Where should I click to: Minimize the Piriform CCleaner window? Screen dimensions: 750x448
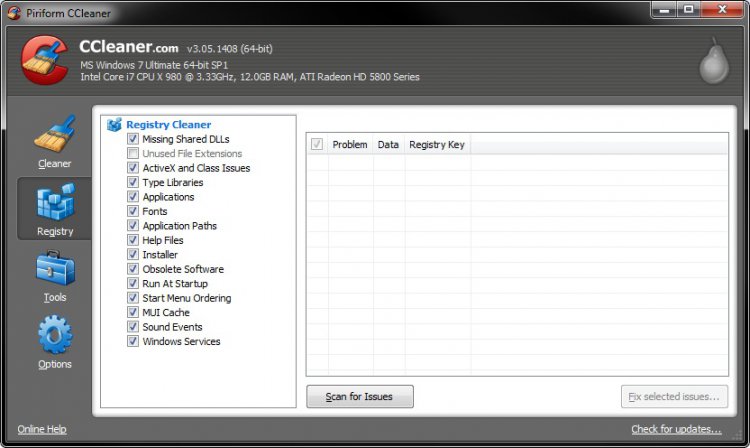pyautogui.click(x=664, y=10)
